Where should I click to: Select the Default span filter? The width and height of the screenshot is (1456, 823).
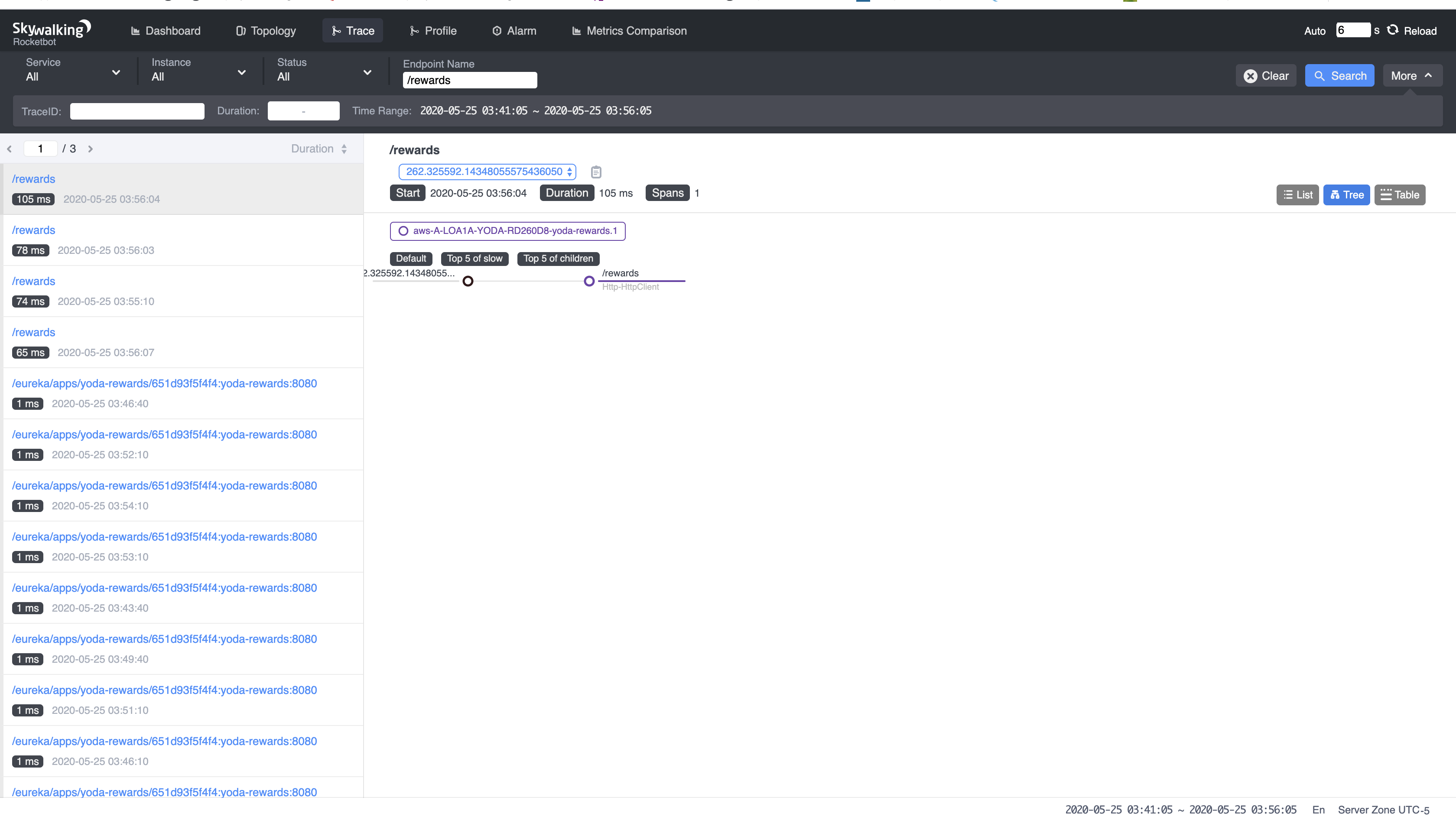coord(410,258)
